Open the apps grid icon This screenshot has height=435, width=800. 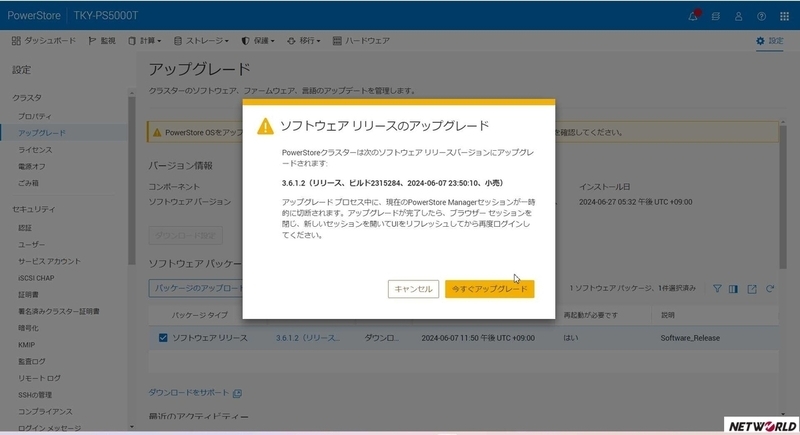(785, 16)
